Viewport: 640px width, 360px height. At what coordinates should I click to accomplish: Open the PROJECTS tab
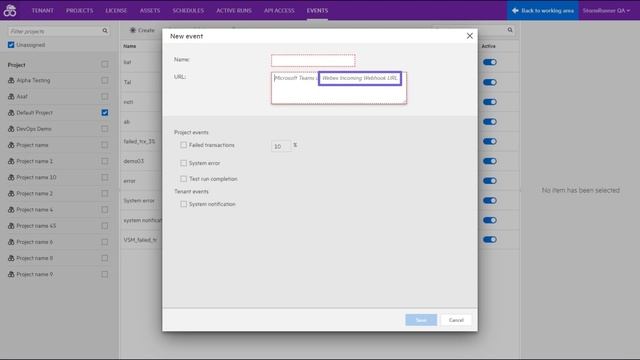(x=80, y=11)
